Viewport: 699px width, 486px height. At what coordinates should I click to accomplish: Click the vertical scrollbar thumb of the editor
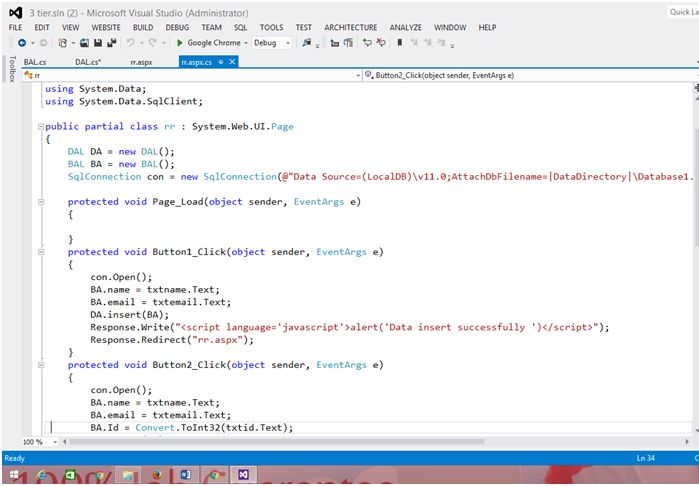[696, 187]
